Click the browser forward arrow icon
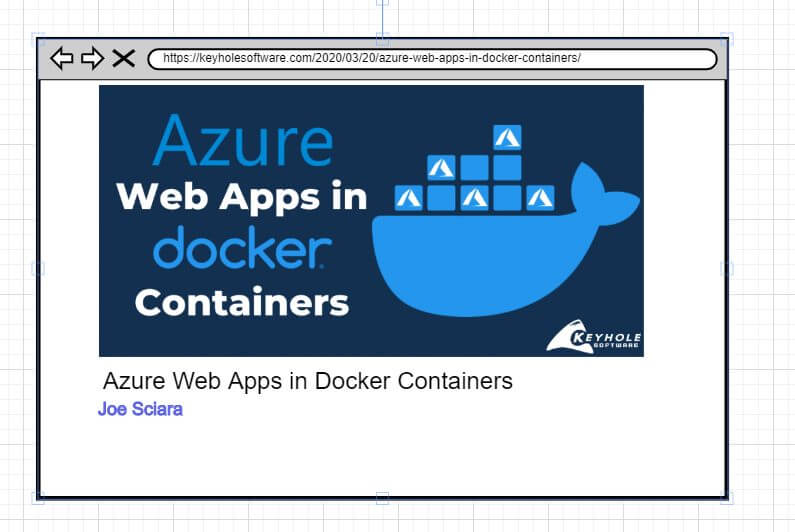This screenshot has height=532, width=795. [93, 58]
